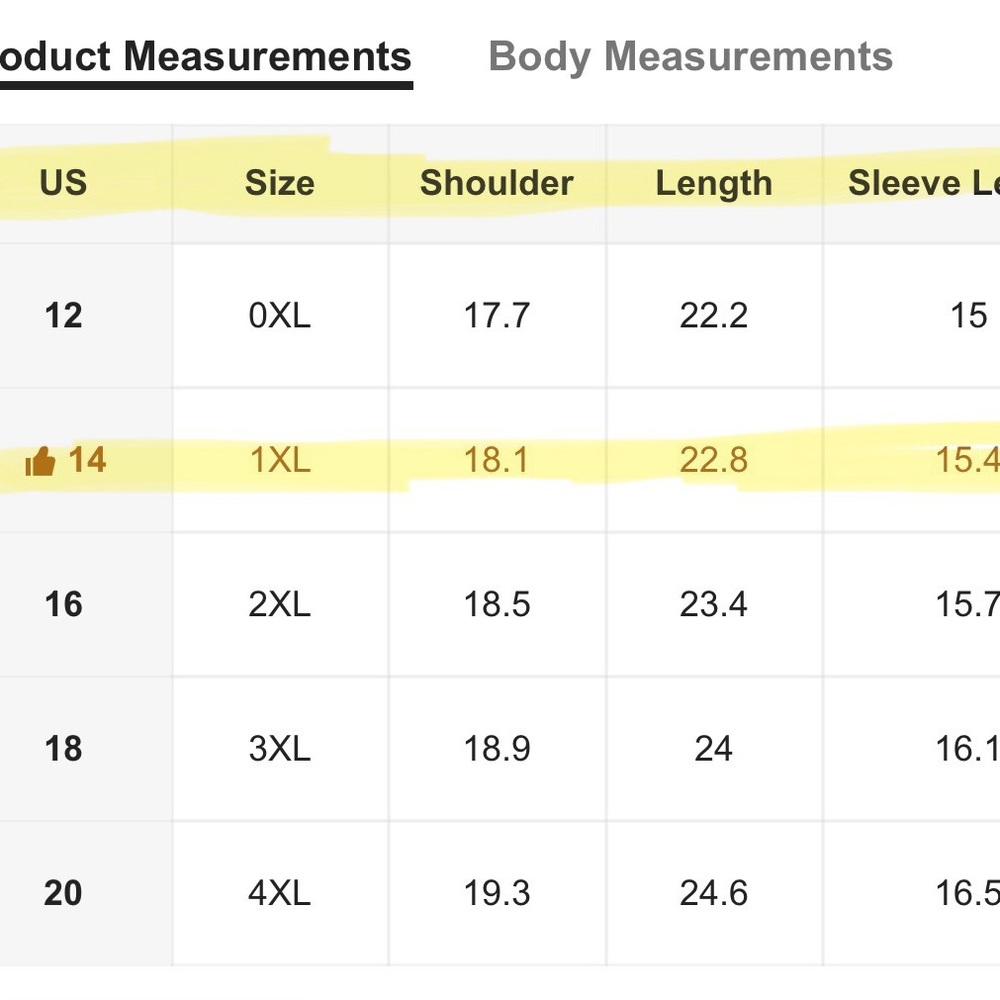The image size is (1000, 1000).
Task: Click the Size column header
Action: (280, 183)
